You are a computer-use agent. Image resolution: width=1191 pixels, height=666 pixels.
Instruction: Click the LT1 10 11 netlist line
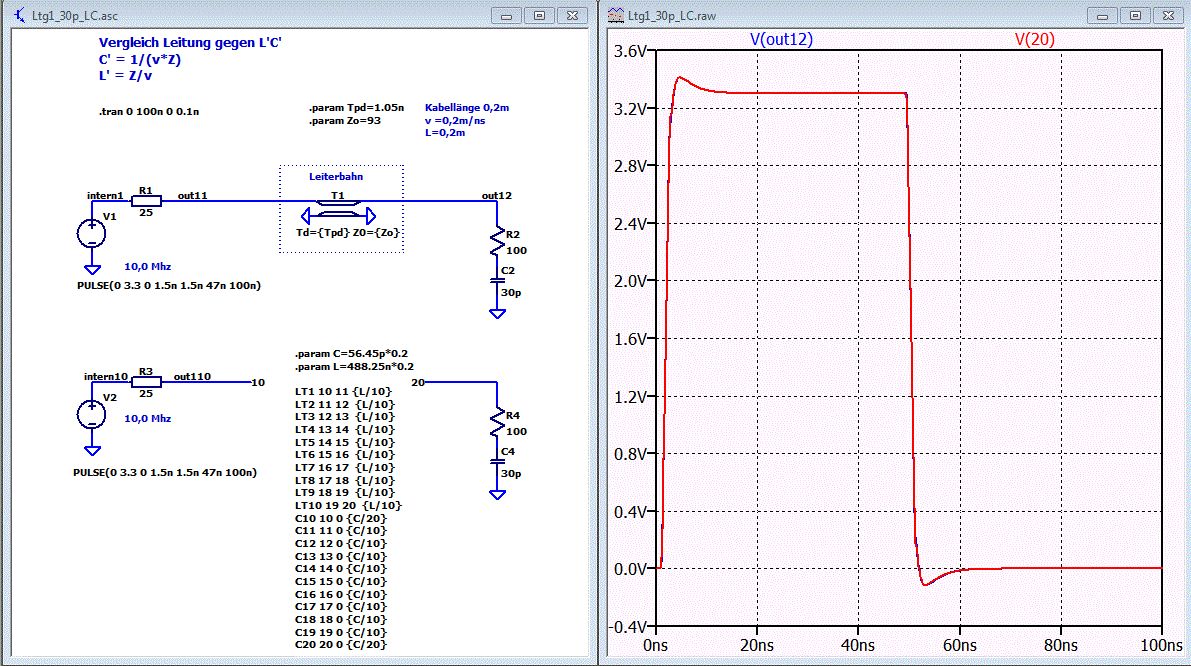343,392
